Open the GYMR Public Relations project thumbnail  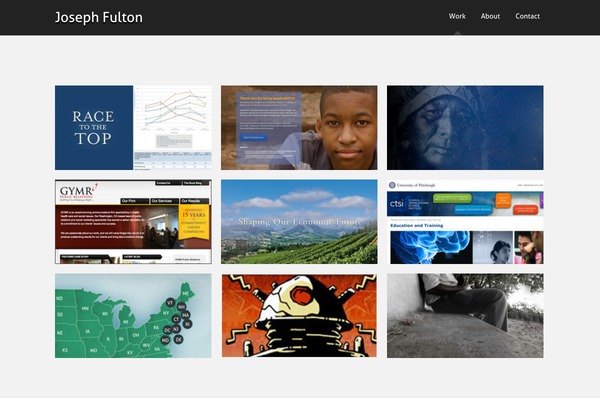coord(133,222)
